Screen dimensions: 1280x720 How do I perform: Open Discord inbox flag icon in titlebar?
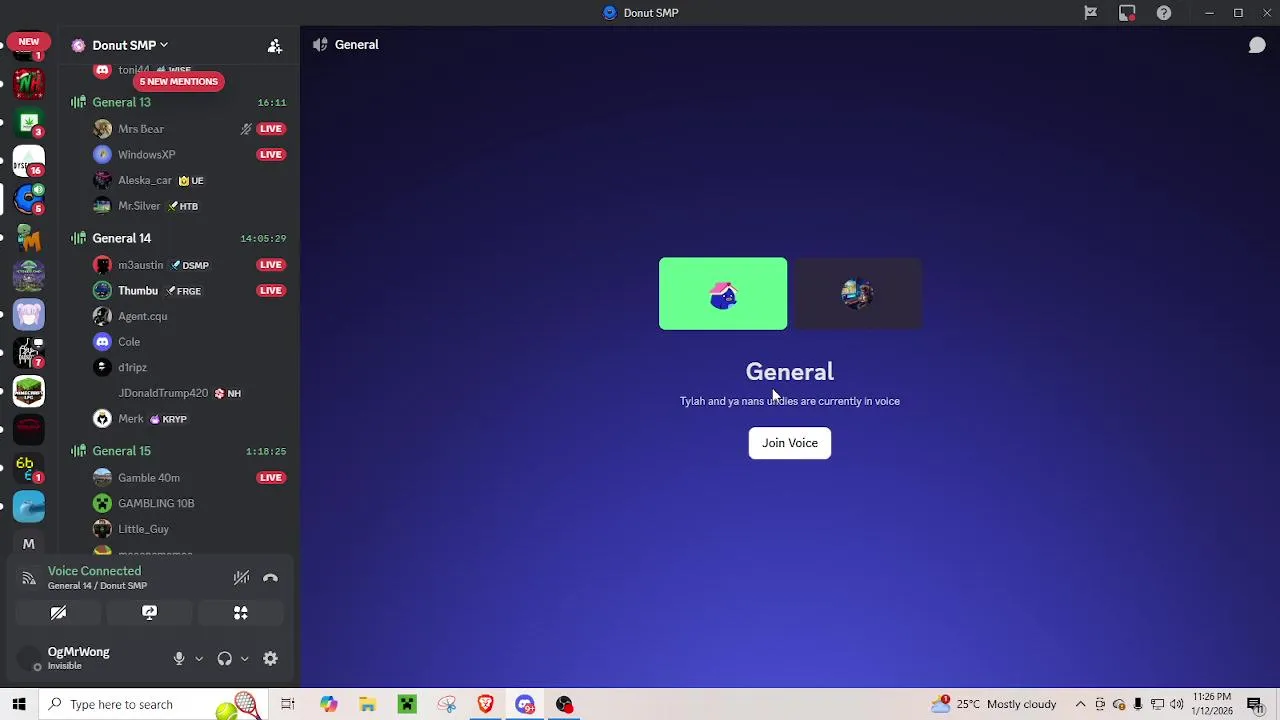(1090, 13)
